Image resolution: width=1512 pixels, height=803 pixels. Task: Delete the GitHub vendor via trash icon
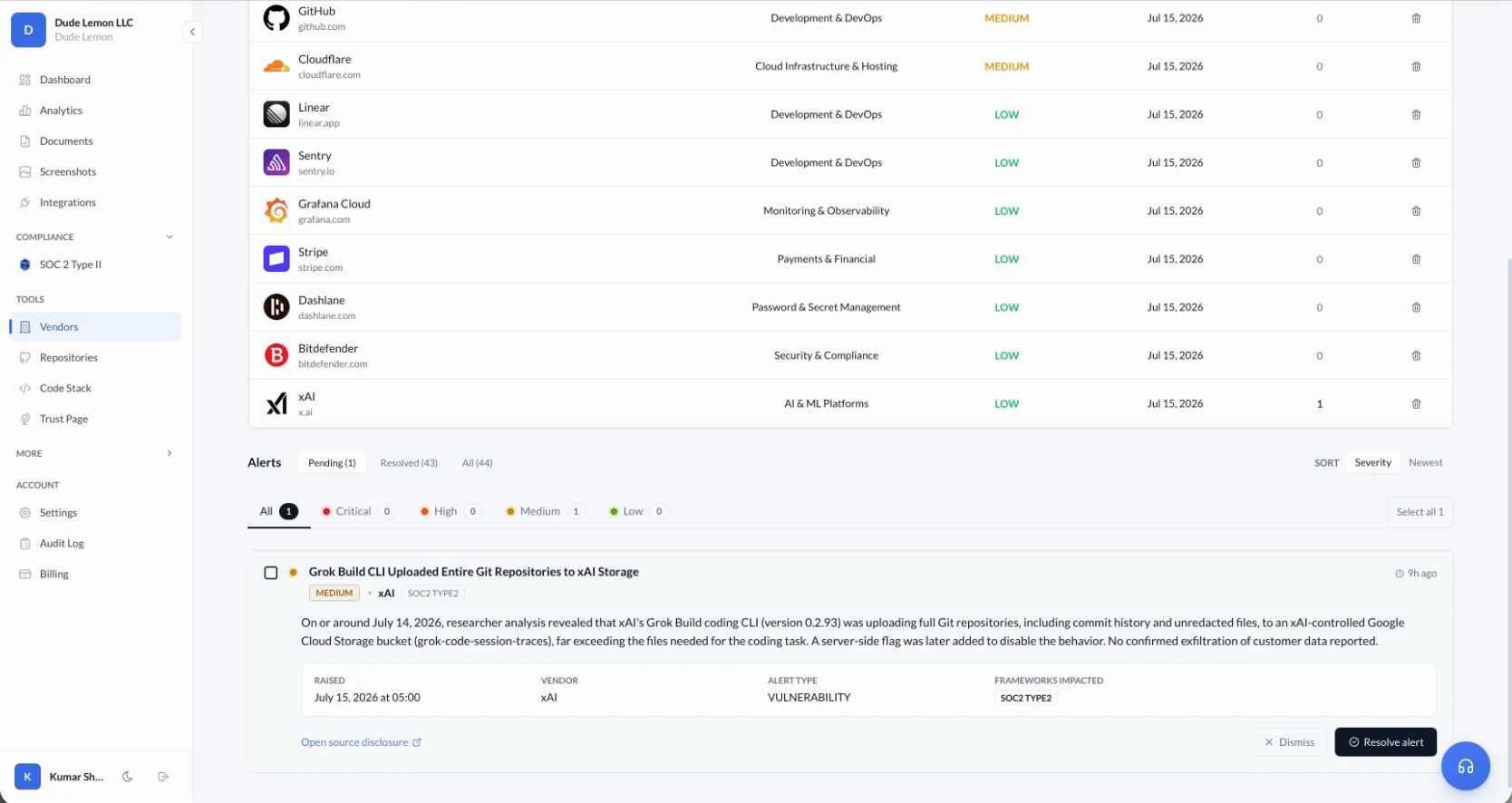pos(1416,18)
